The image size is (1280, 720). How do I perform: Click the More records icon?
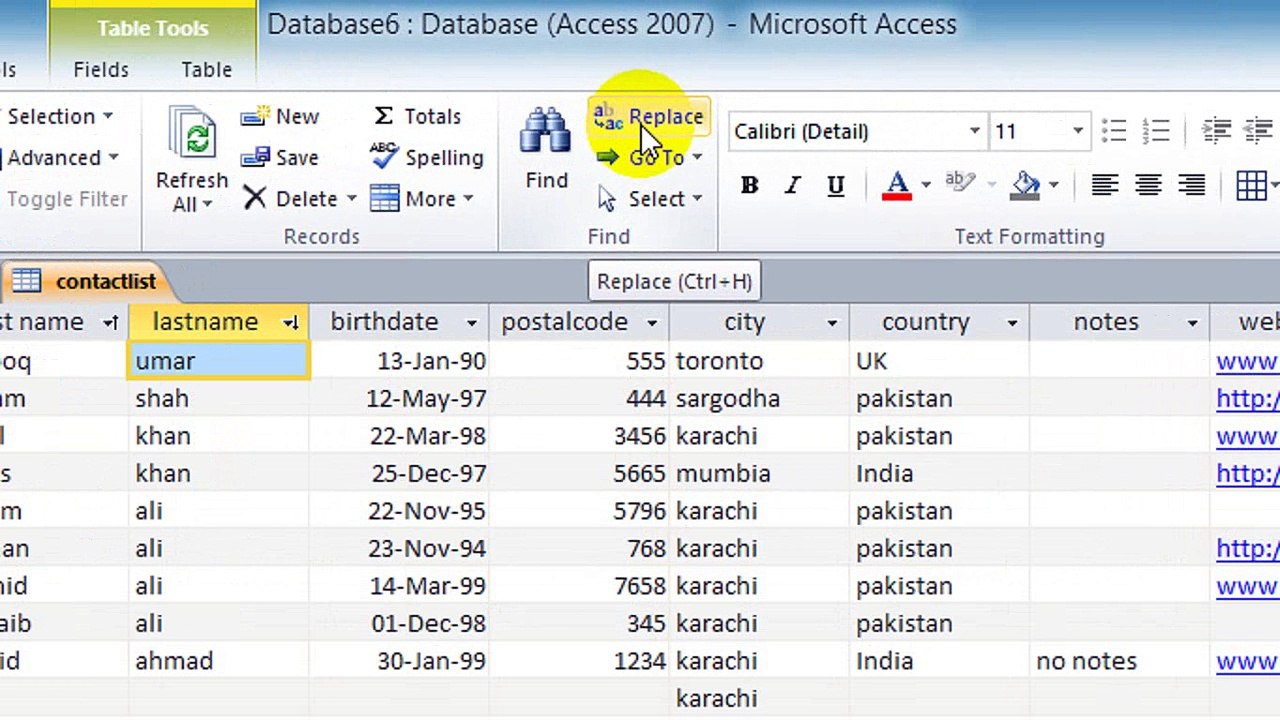384,199
